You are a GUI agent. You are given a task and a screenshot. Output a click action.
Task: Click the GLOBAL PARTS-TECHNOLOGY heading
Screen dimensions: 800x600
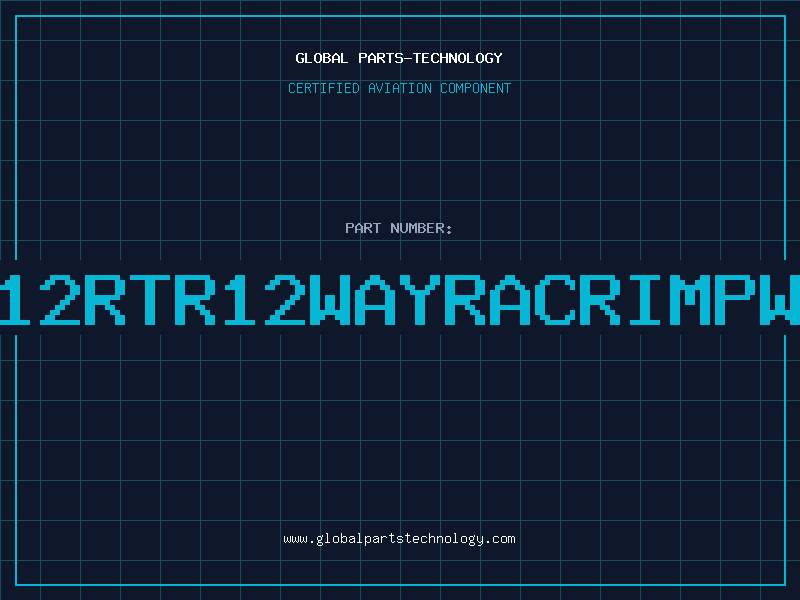(x=399, y=58)
